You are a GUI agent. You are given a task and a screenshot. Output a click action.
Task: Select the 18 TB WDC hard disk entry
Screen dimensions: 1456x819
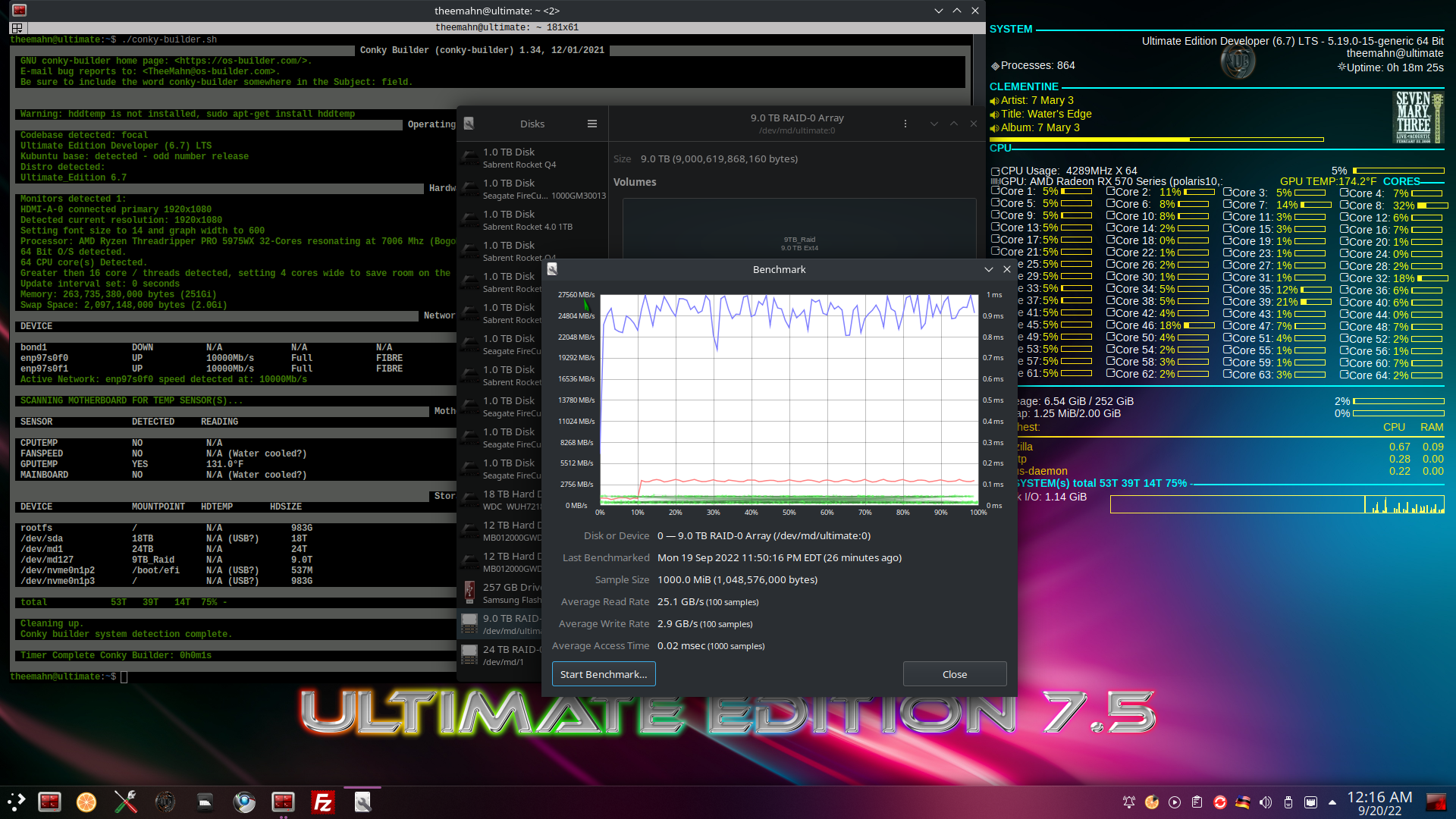coord(500,500)
